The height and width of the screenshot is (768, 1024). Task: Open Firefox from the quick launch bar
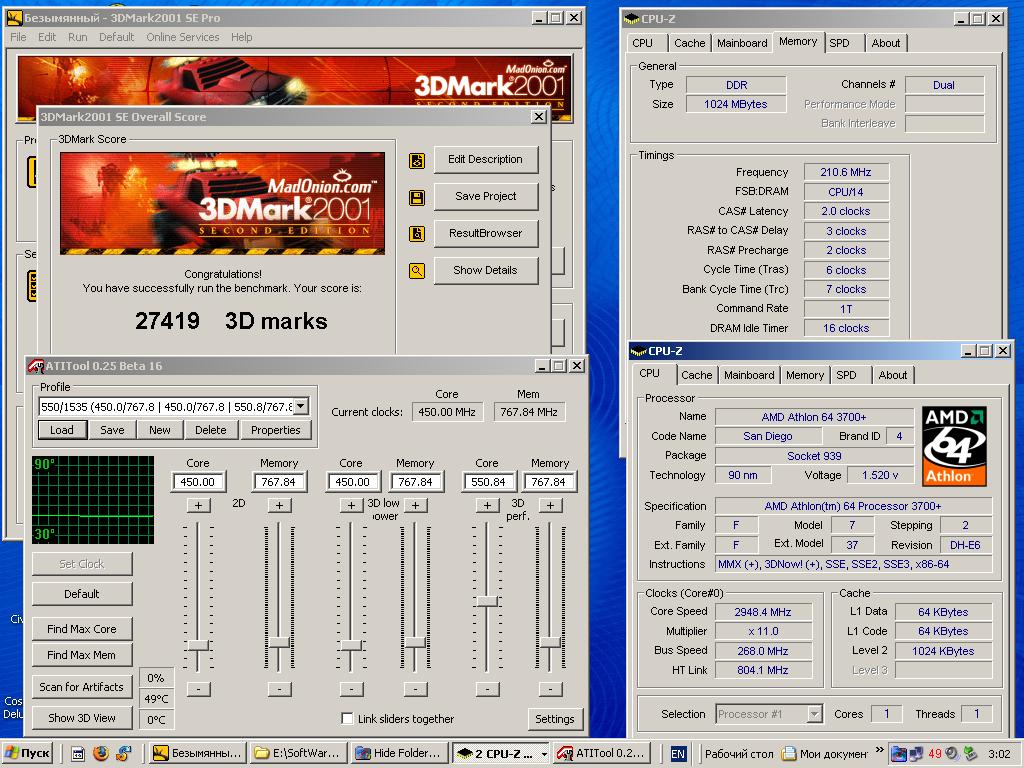[x=101, y=753]
